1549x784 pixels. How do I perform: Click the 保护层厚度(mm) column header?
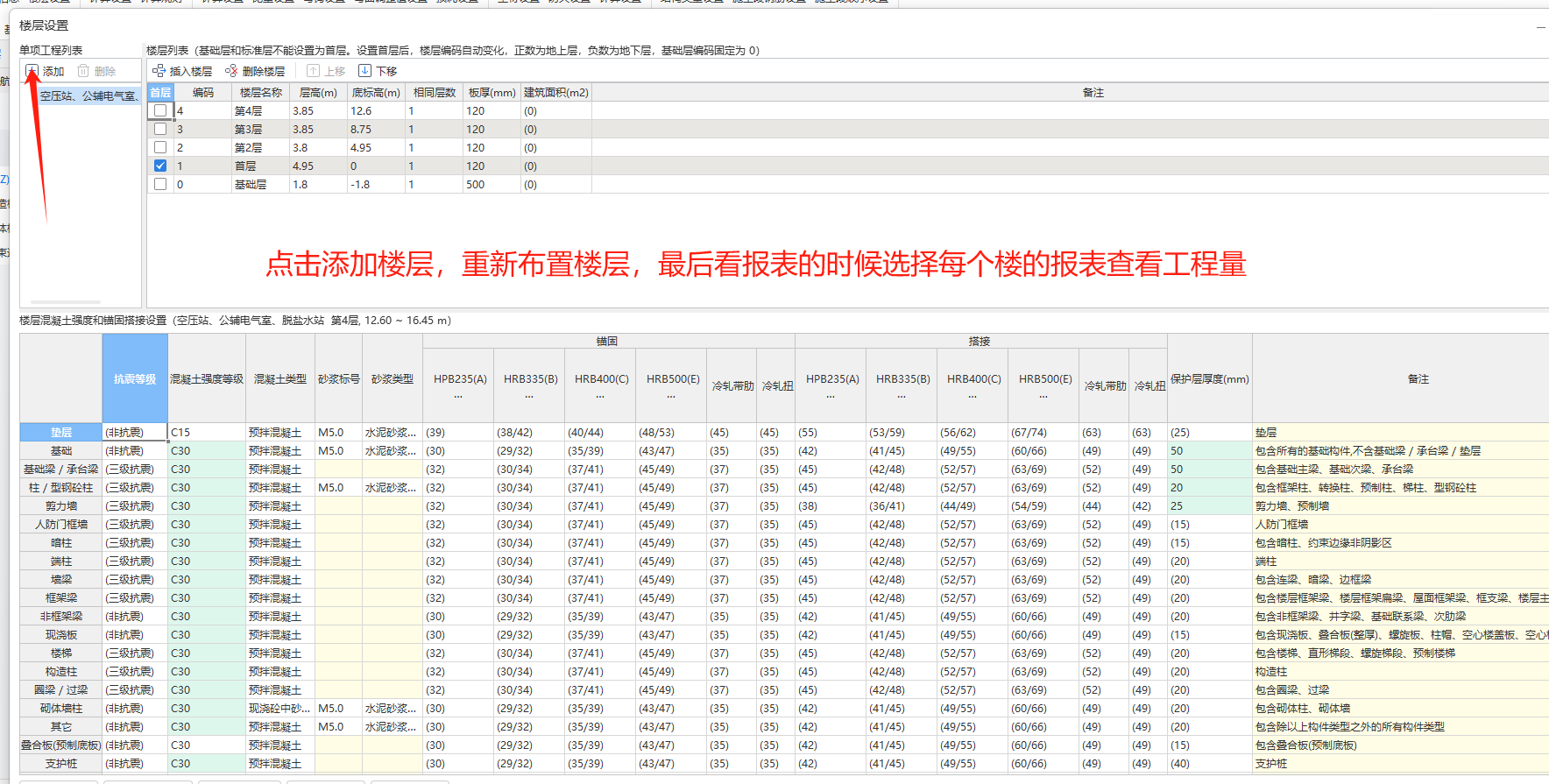click(1210, 378)
